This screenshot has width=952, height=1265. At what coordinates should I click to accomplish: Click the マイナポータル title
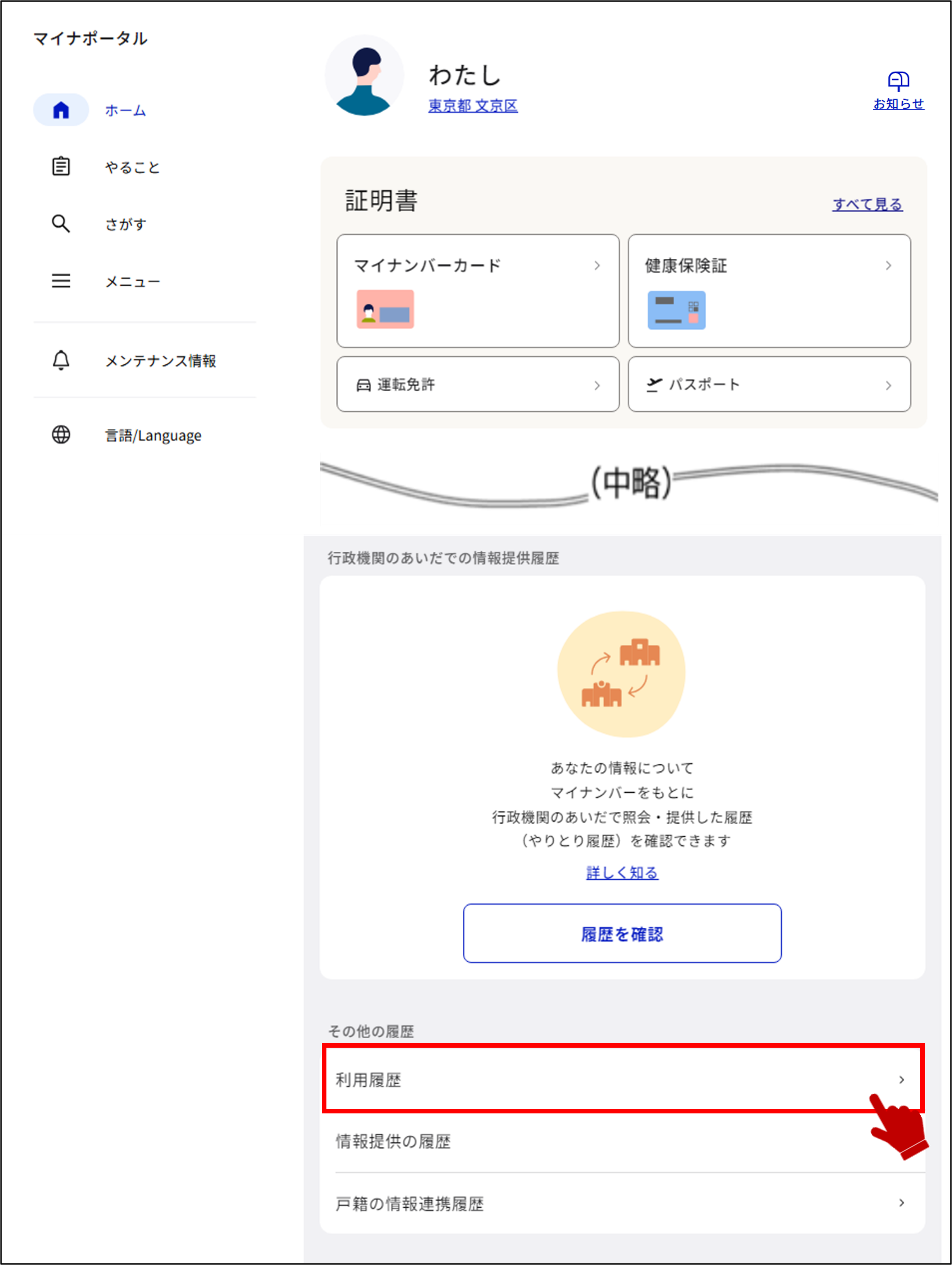(x=90, y=38)
